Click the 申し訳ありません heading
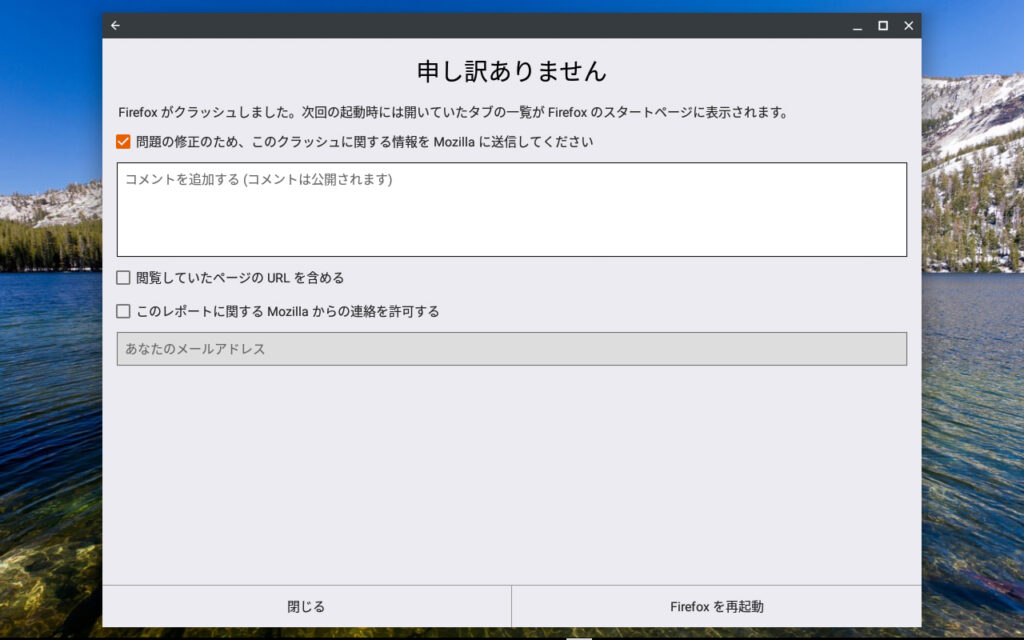Viewport: 1024px width, 640px height. pos(512,71)
